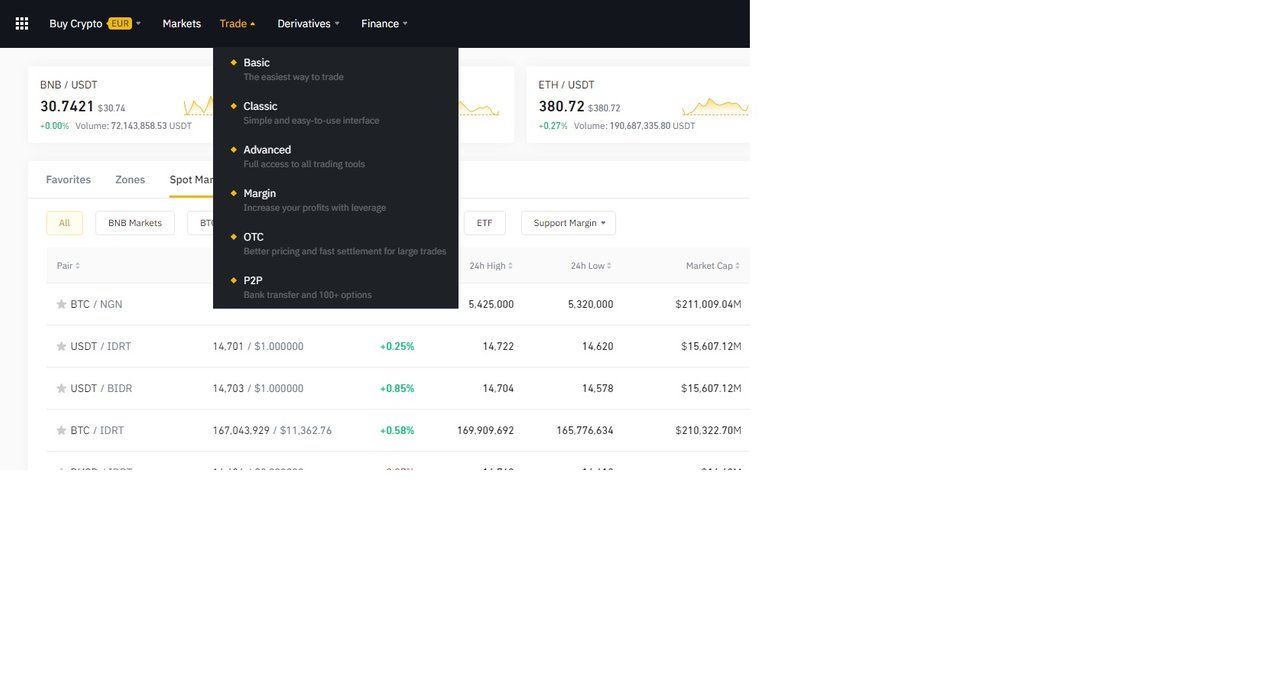1280x684 pixels.
Task: Click the 14,703 / $1.000000 price
Action: coord(258,388)
